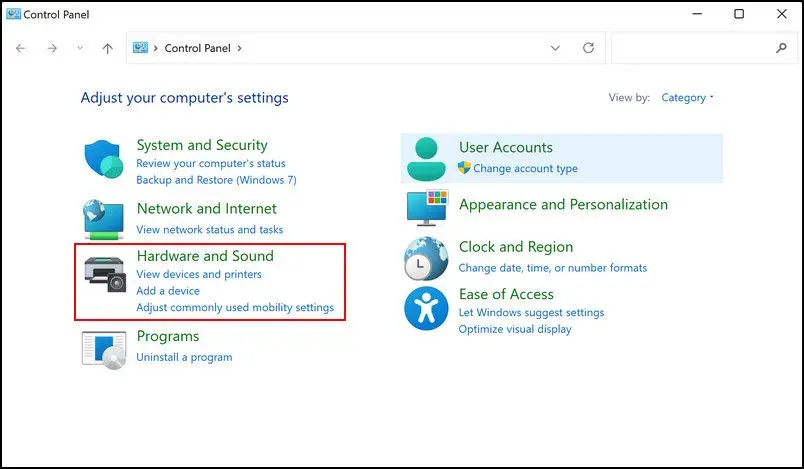The image size is (804, 469).
Task: Go up one level with up arrow
Action: (x=107, y=48)
